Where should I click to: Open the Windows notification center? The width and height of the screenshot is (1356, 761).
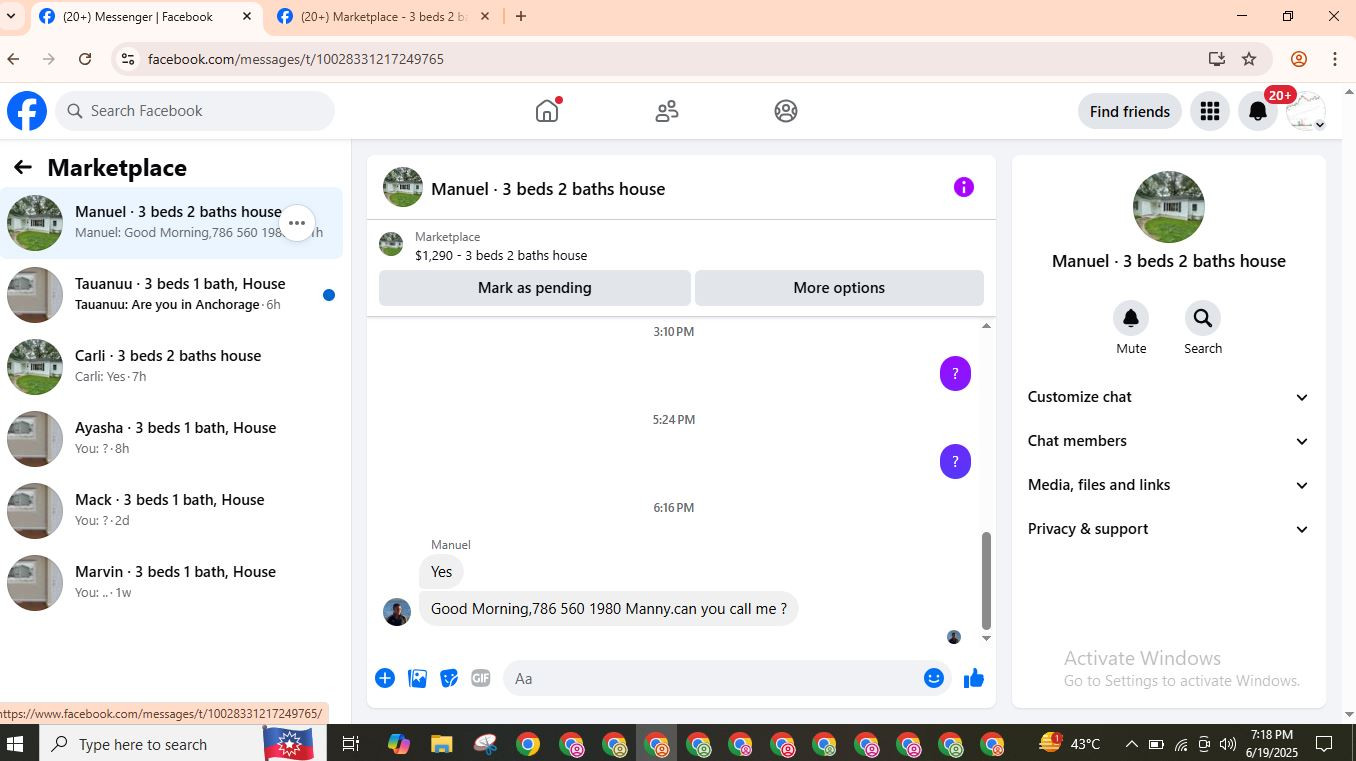pyautogui.click(x=1324, y=744)
